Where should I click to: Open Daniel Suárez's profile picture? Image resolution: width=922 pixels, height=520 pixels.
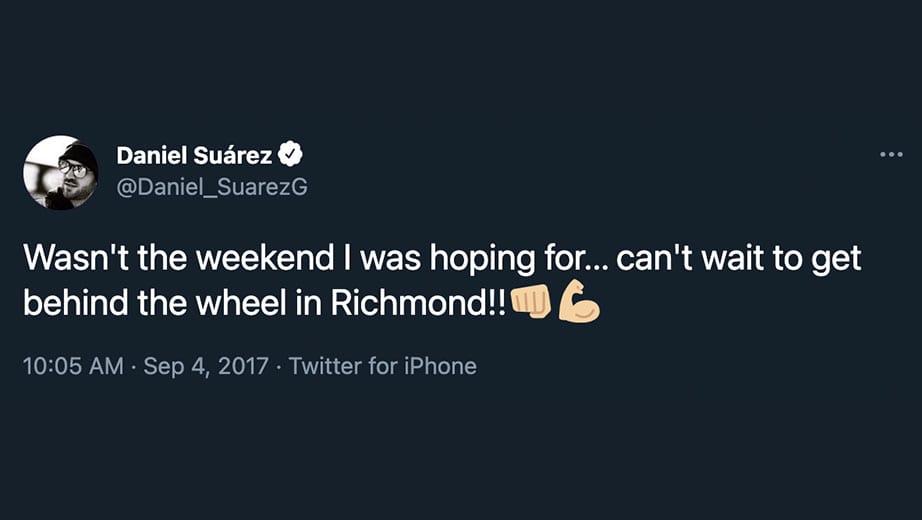61,172
